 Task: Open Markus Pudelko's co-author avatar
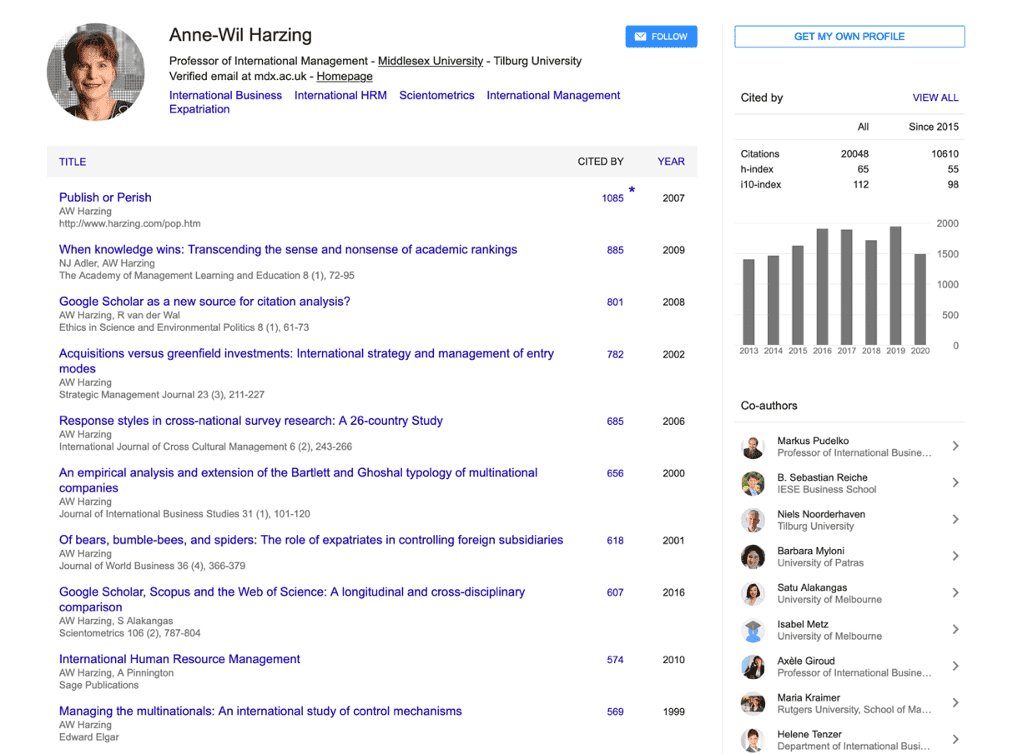coord(753,447)
